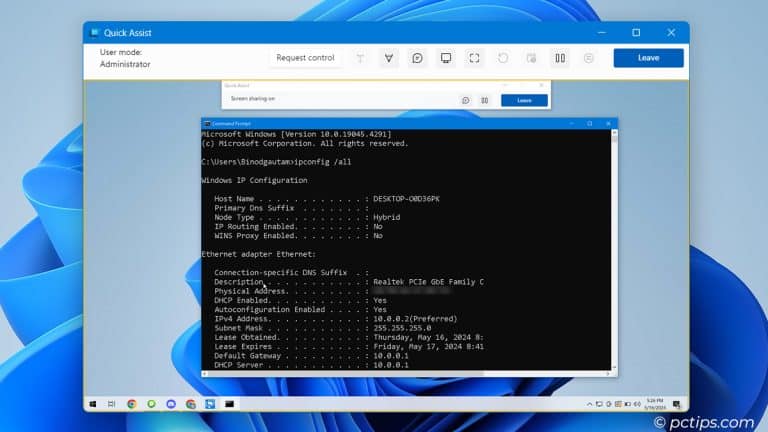
Task: Open the Task Manager icon in toolbar
Action: coord(531,58)
